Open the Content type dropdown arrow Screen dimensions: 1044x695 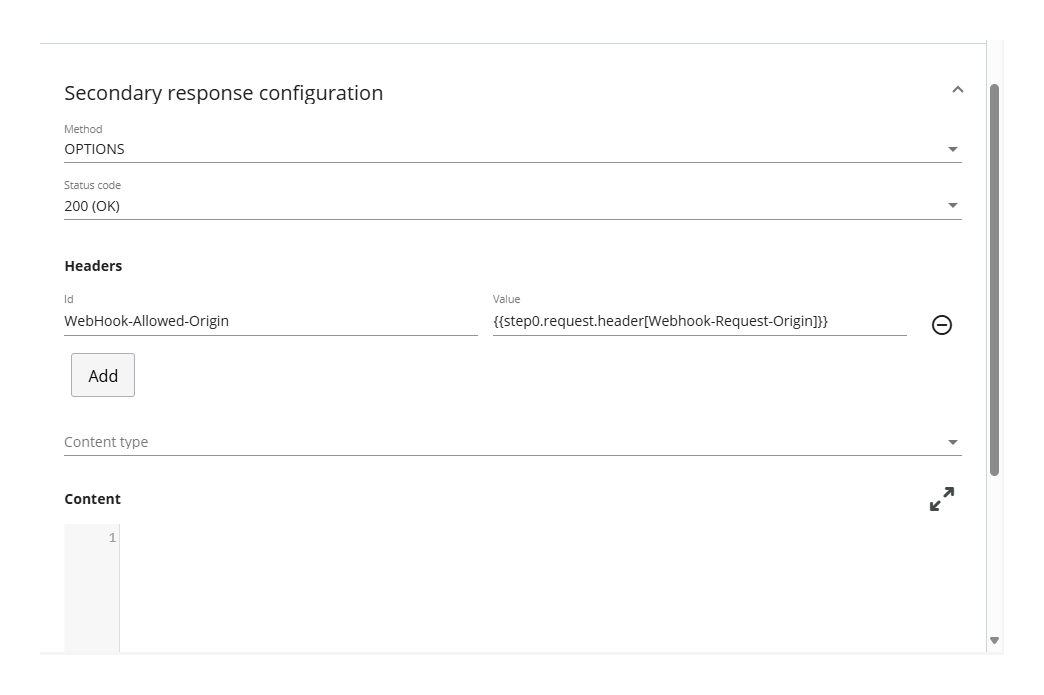coord(954,441)
